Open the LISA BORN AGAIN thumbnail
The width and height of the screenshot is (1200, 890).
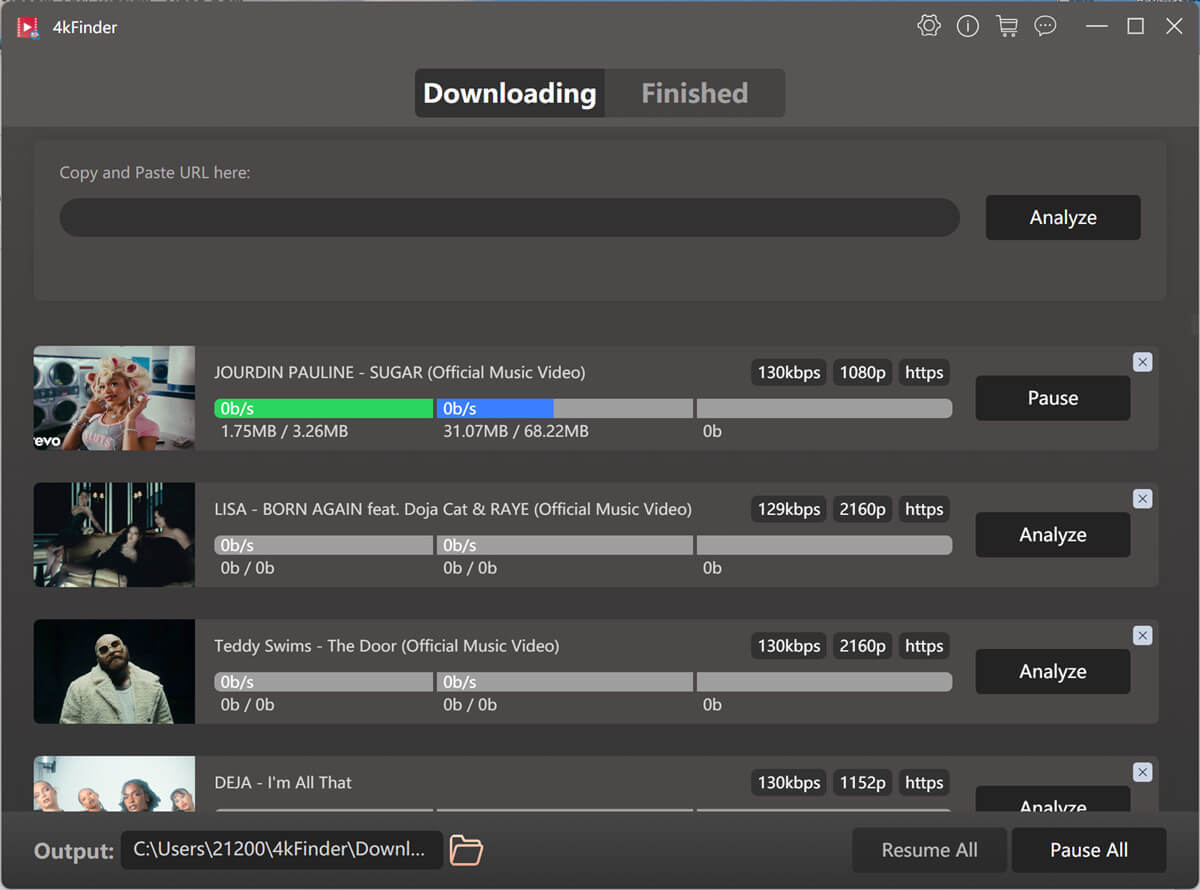[x=114, y=535]
